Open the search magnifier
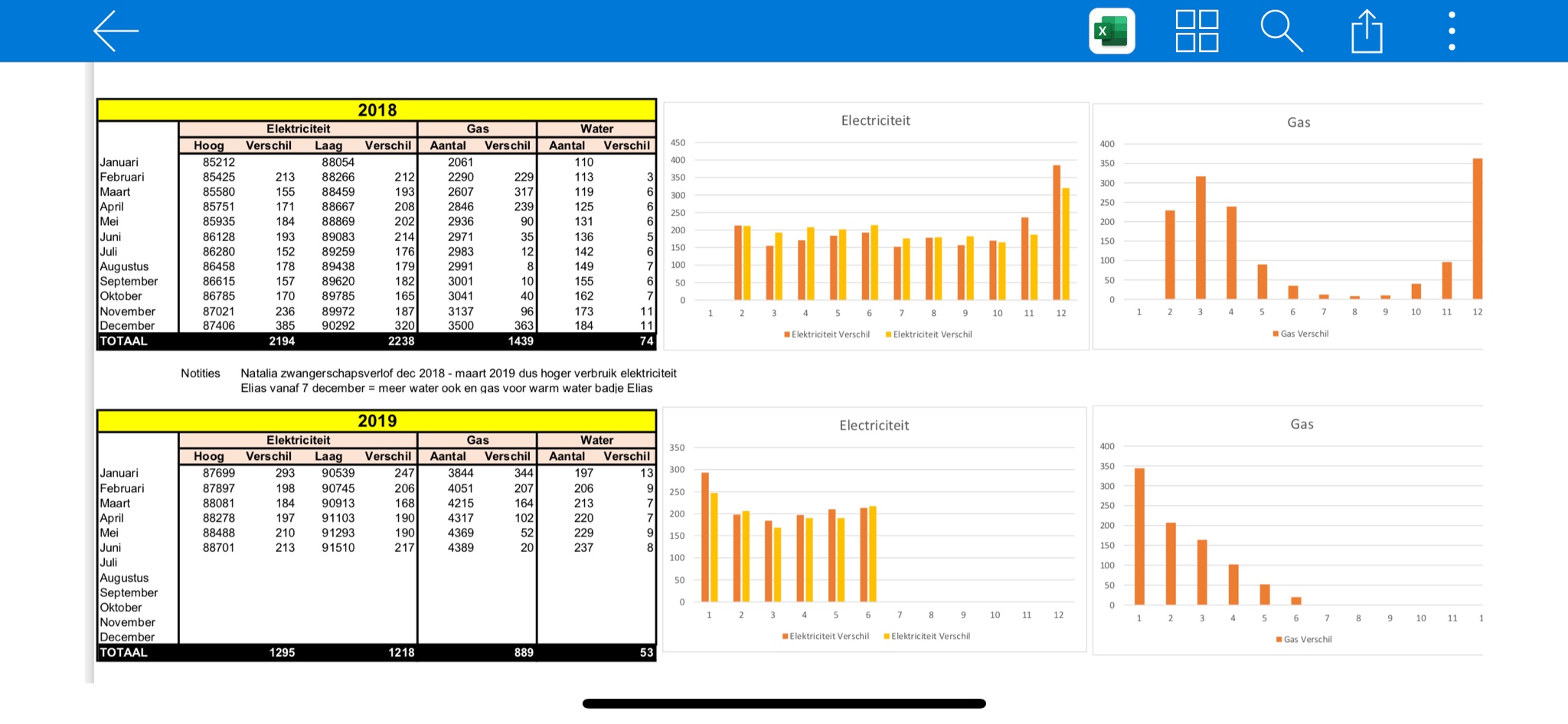Screen dimensions: 1568x724 coord(1282,31)
